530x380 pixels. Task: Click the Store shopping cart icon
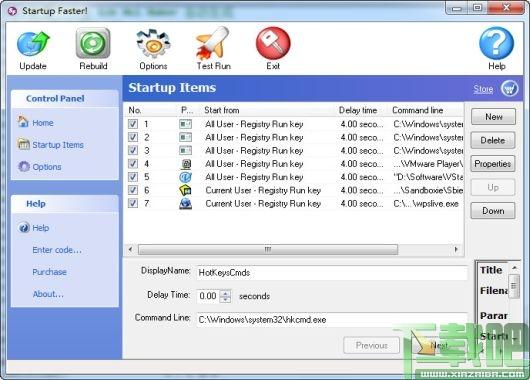[x=509, y=89]
